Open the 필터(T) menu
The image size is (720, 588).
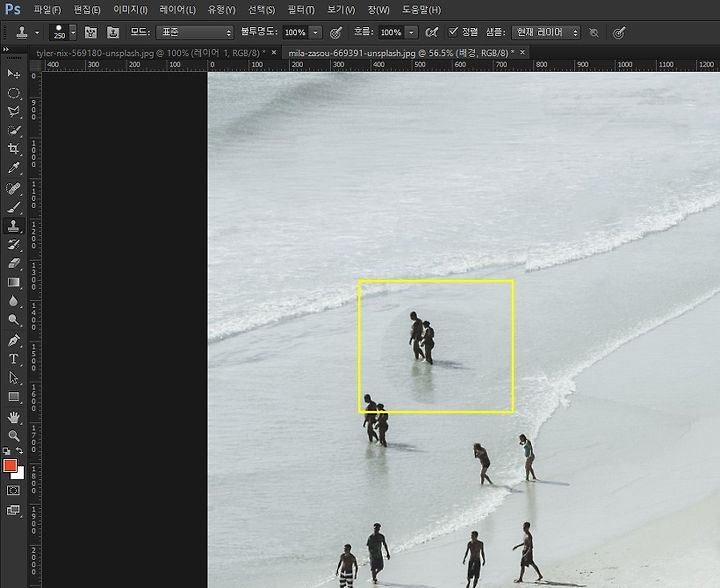click(x=301, y=10)
